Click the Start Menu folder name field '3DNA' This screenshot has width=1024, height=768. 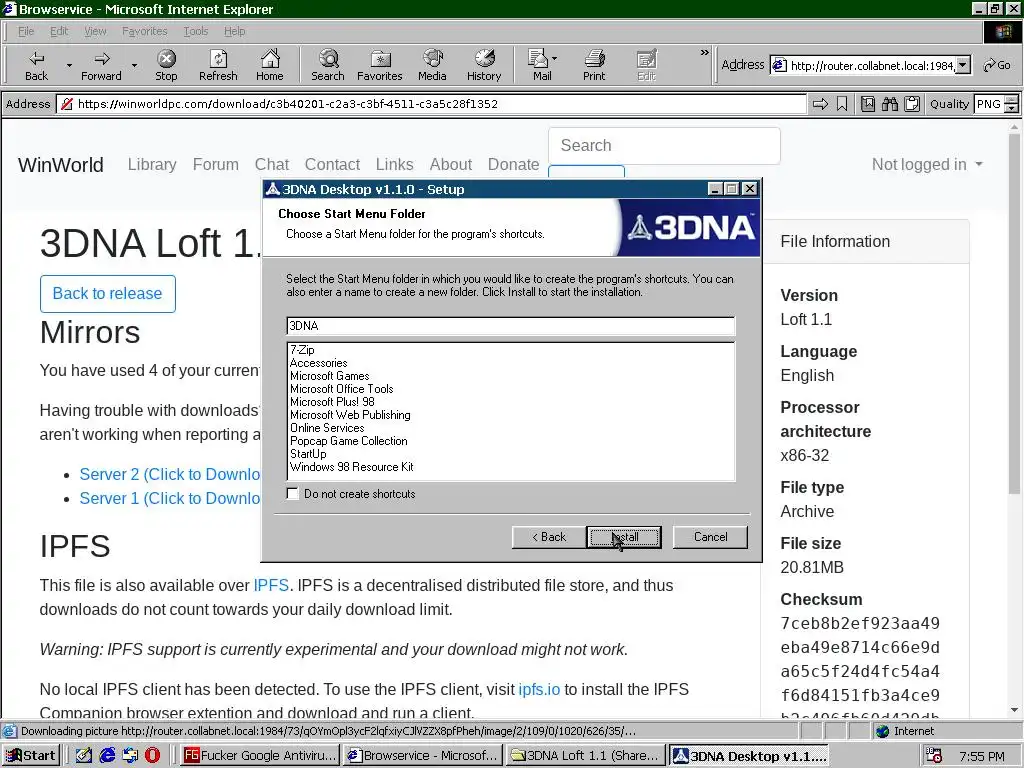tap(511, 326)
